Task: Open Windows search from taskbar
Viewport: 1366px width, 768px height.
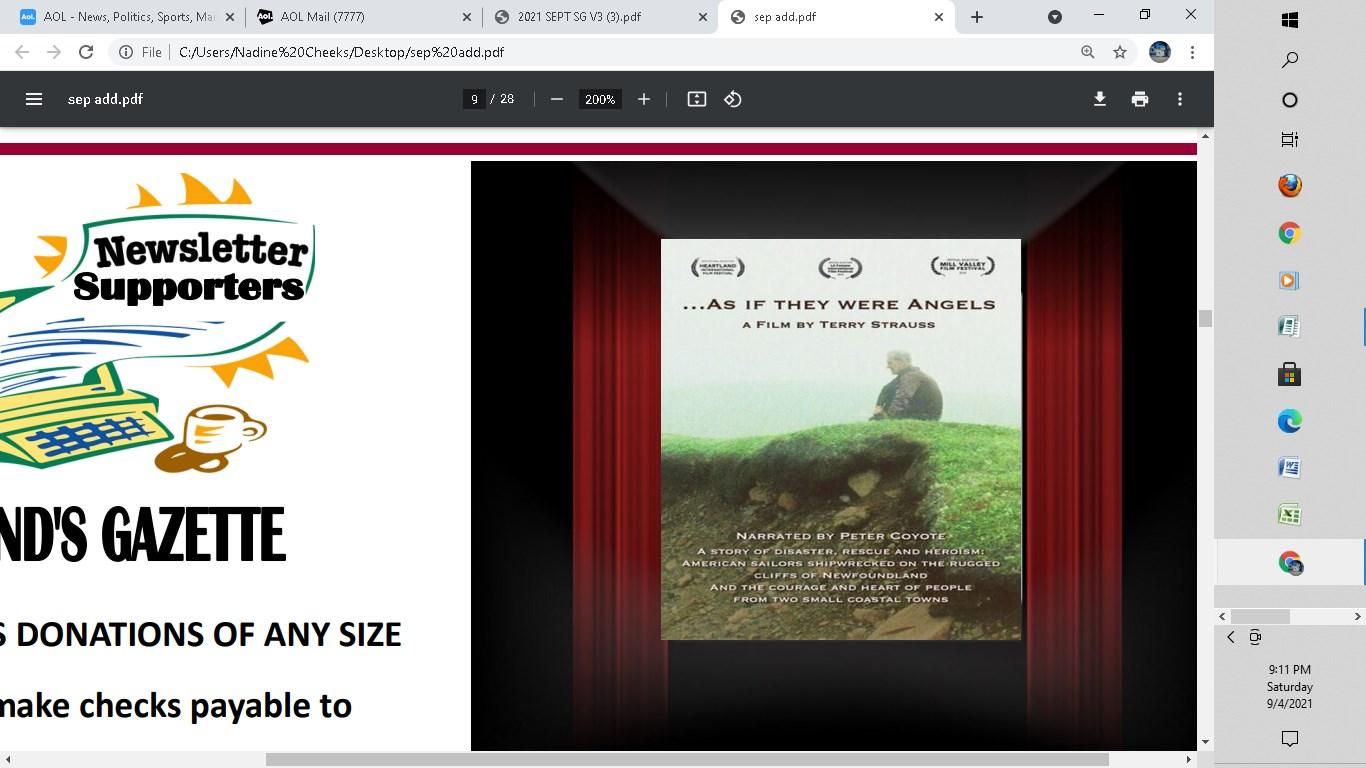Action: tap(1290, 60)
